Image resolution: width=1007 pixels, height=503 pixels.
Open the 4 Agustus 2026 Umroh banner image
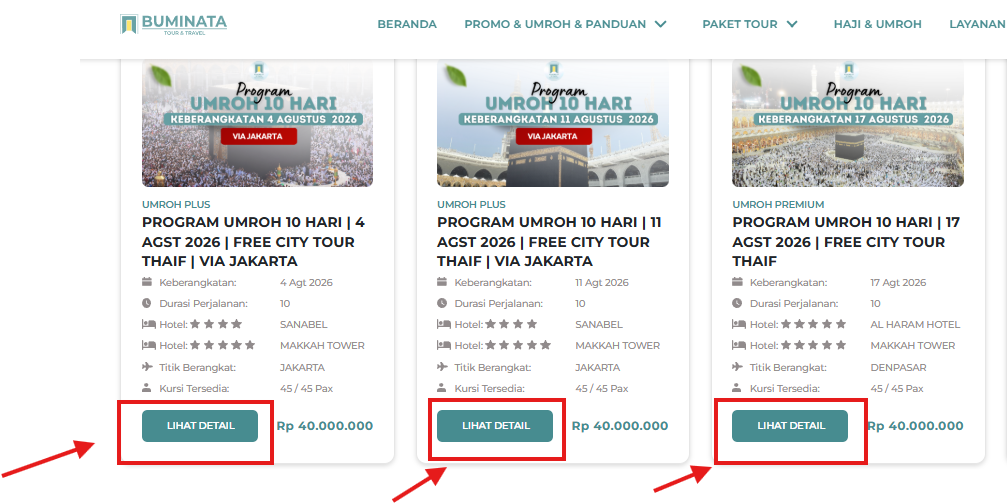258,124
